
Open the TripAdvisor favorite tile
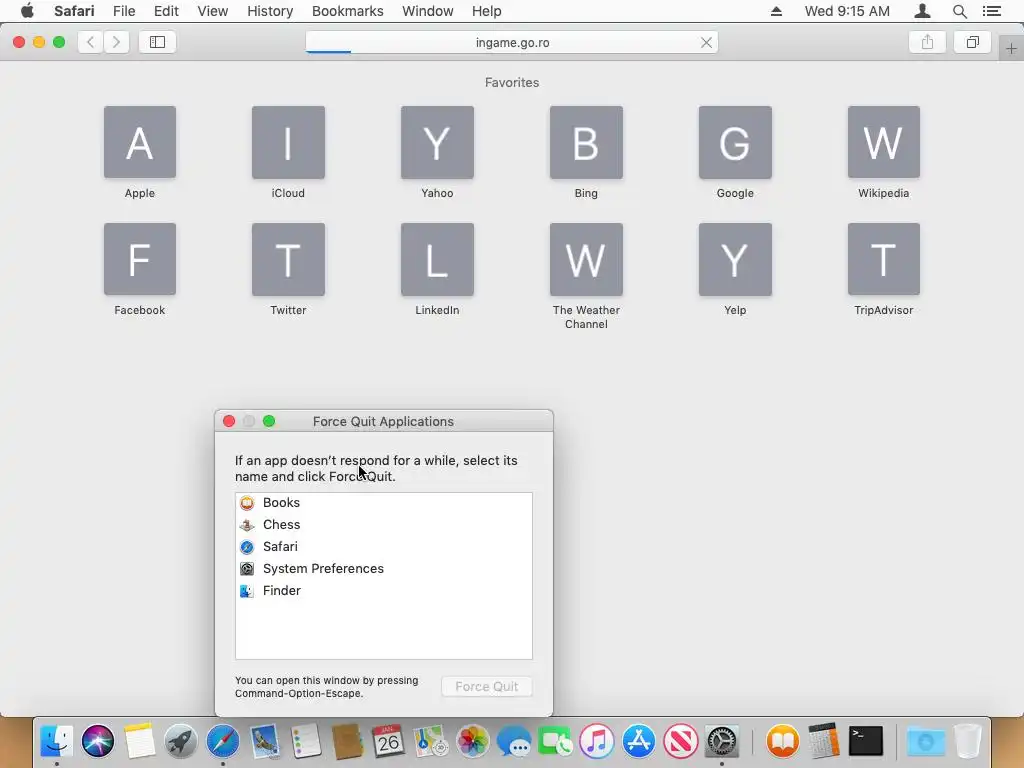coord(884,259)
